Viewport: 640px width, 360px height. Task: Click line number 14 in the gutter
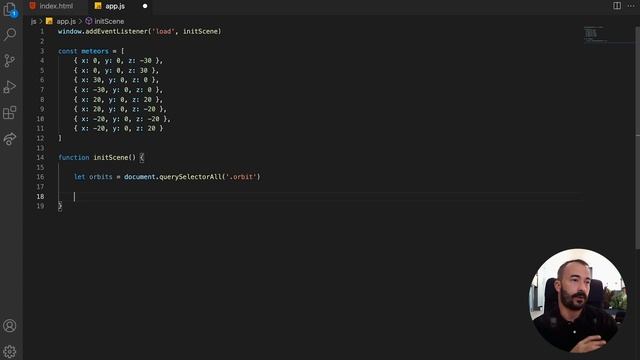pyautogui.click(x=40, y=158)
